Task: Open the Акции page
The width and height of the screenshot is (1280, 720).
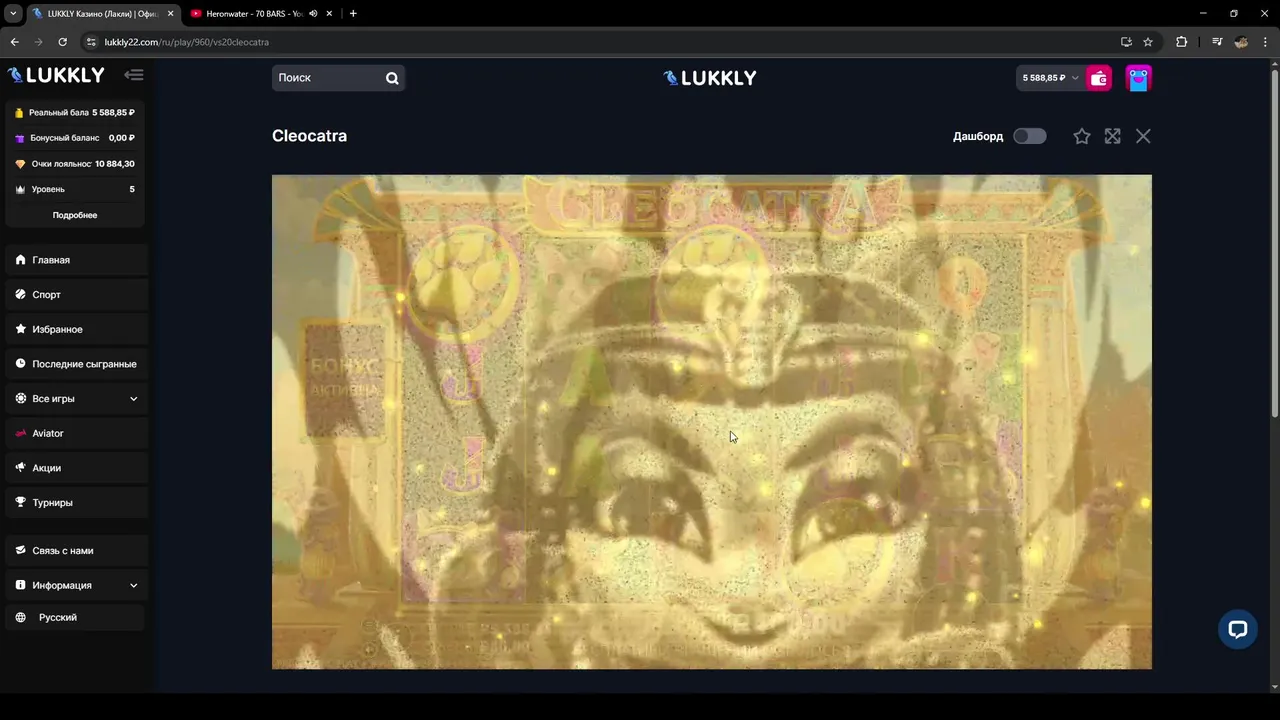Action: click(x=77, y=468)
